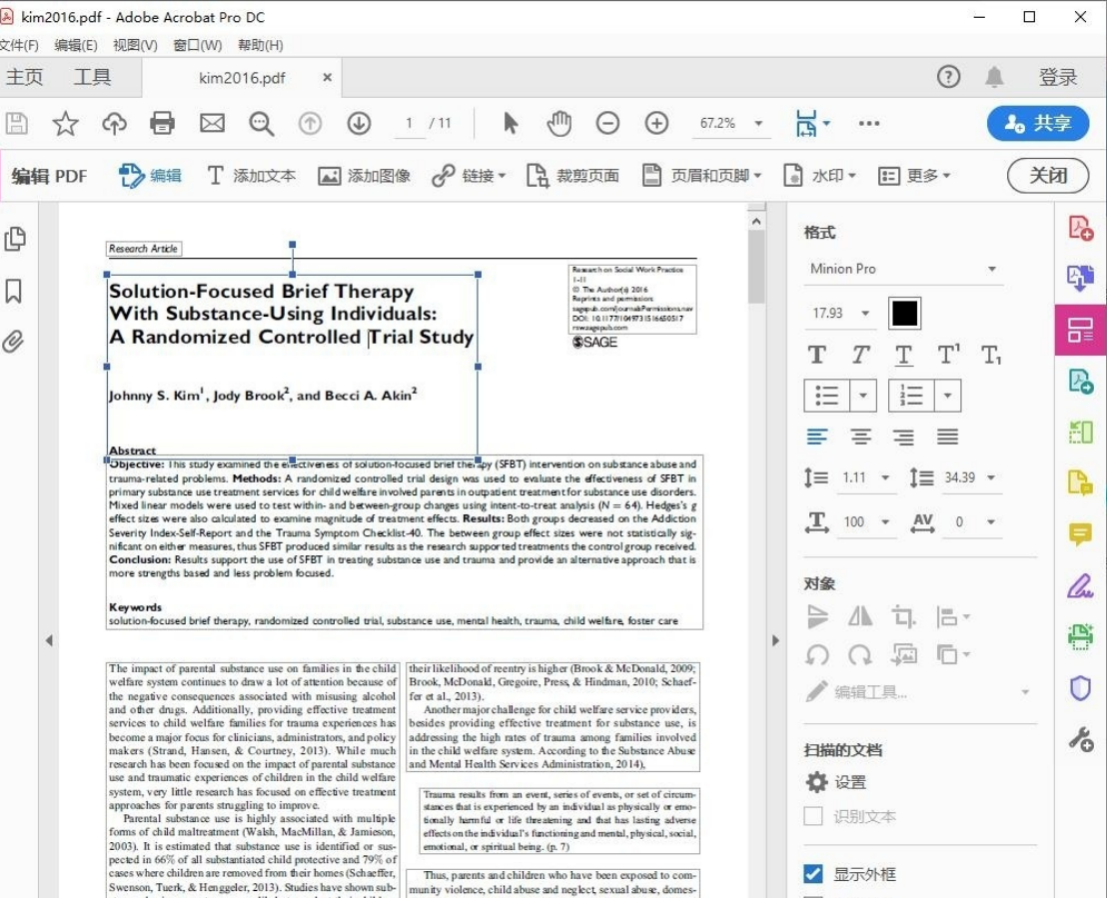Expand bulleted list style dropdown arrow
Screen dimensions: 1107x899
[x=863, y=395]
